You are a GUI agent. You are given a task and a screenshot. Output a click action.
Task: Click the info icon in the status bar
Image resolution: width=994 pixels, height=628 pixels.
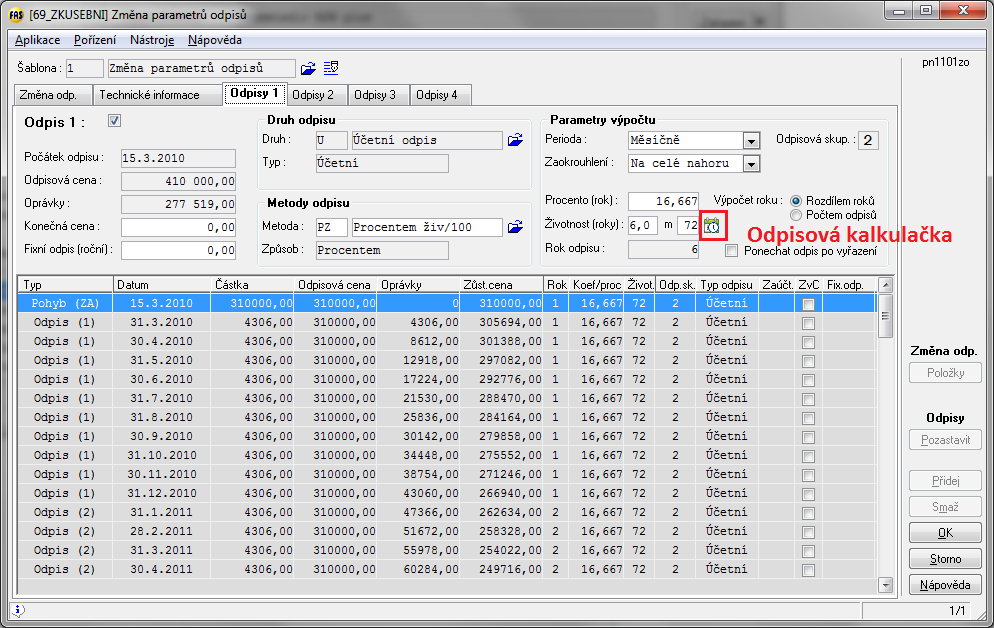(19, 609)
